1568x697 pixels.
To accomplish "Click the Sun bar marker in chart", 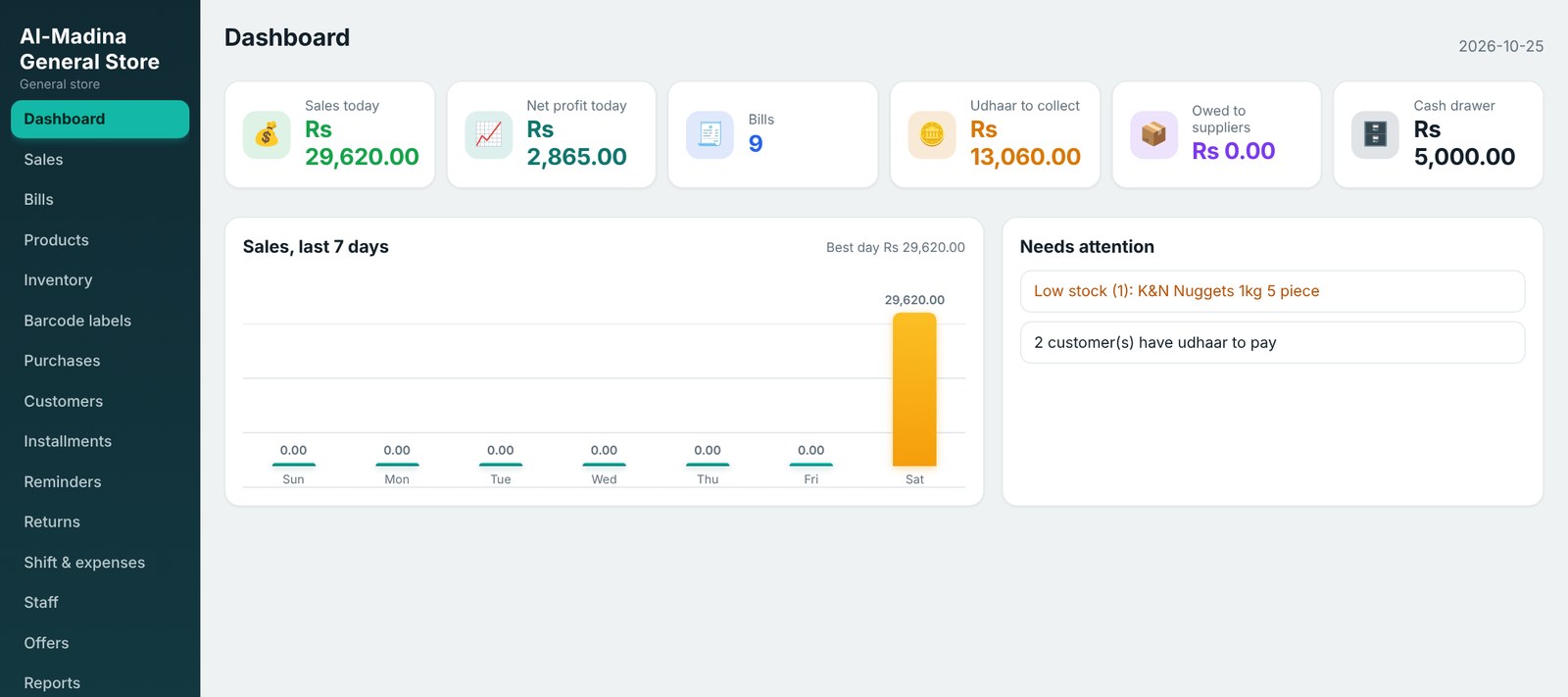I will click(x=293, y=464).
